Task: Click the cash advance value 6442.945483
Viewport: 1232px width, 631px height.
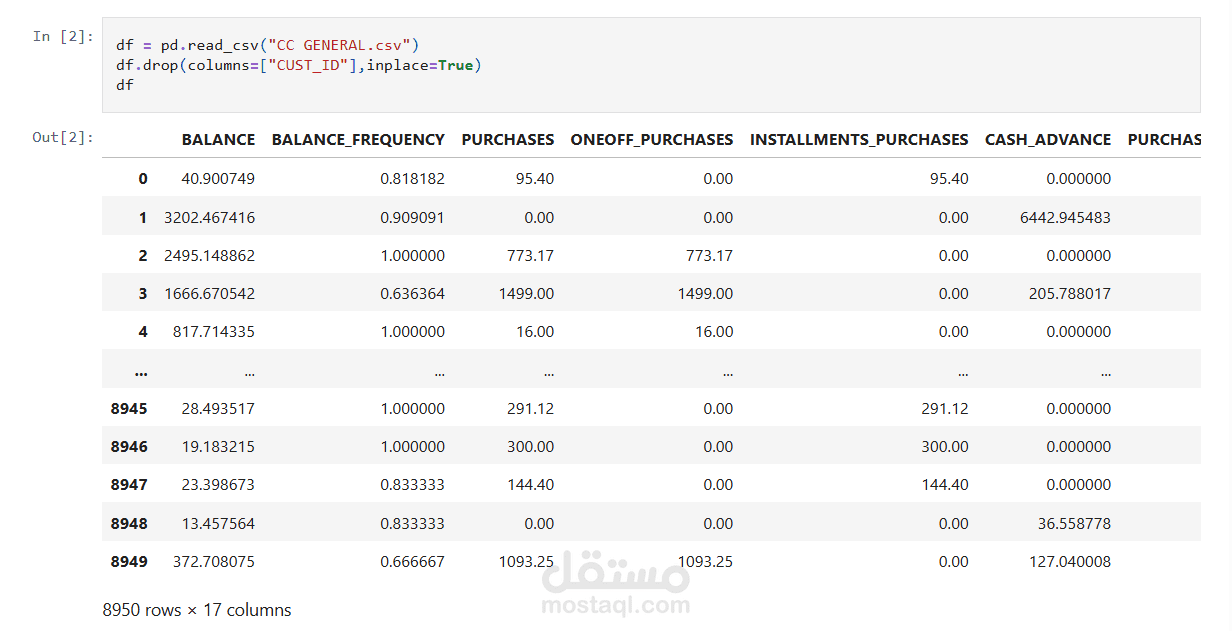Action: [x=1062, y=217]
